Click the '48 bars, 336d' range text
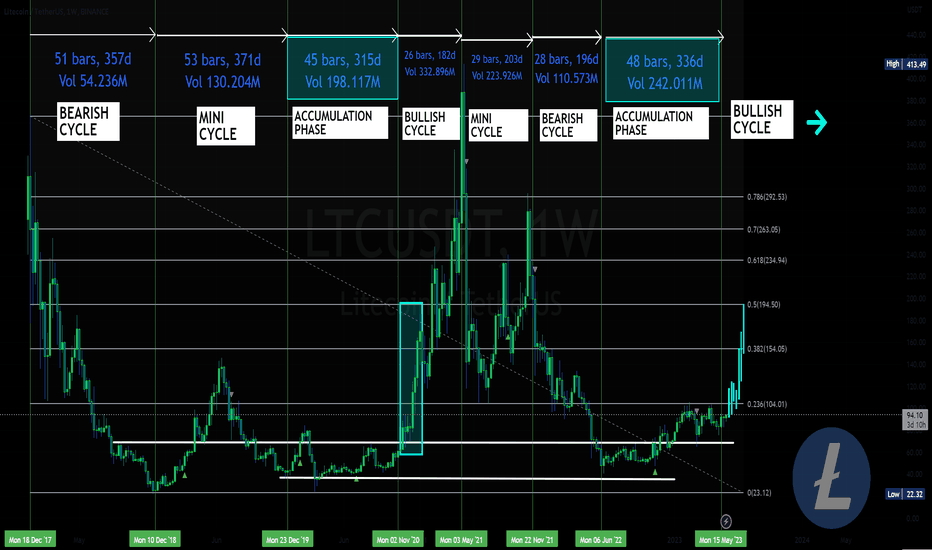Image resolution: width=932 pixels, height=550 pixels. (x=665, y=62)
